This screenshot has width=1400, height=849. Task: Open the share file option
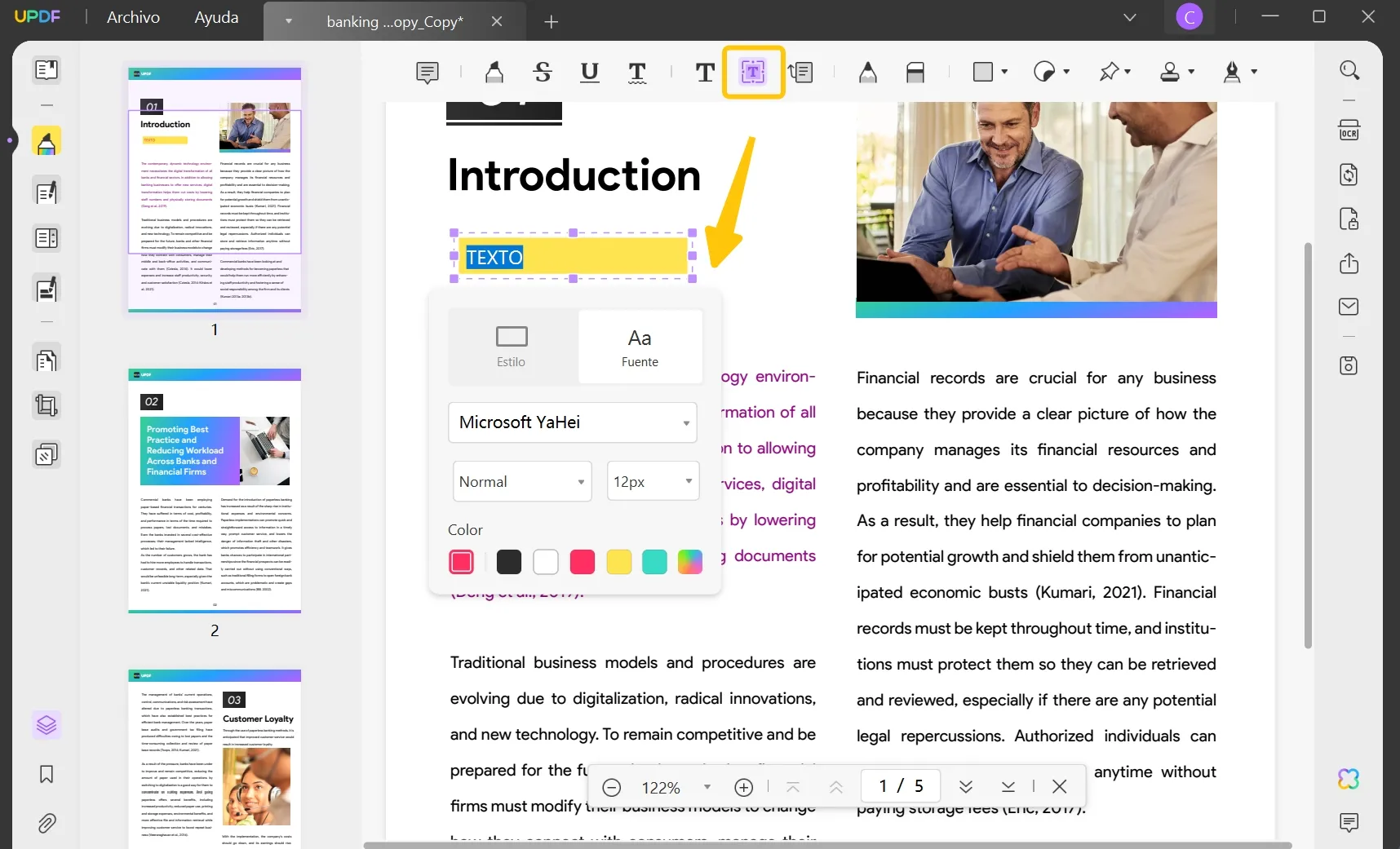click(1349, 263)
